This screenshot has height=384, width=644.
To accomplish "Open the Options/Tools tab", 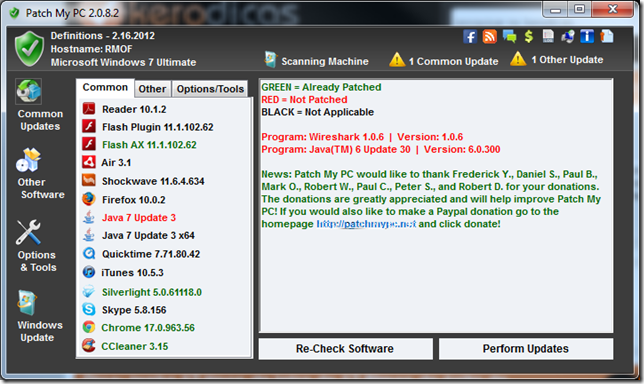I will pos(210,89).
